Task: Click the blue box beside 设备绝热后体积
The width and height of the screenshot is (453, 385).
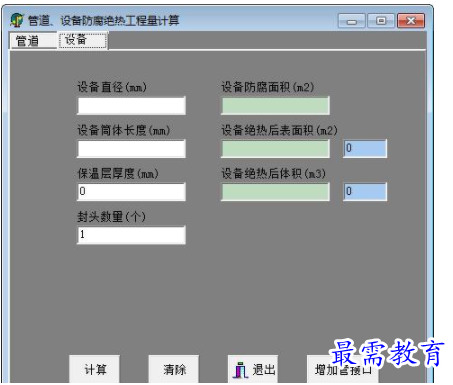Action: pos(365,192)
